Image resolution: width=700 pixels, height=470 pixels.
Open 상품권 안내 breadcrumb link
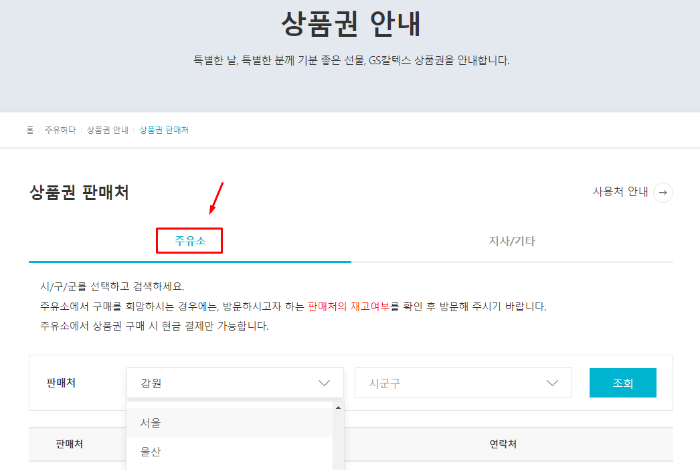click(108, 130)
